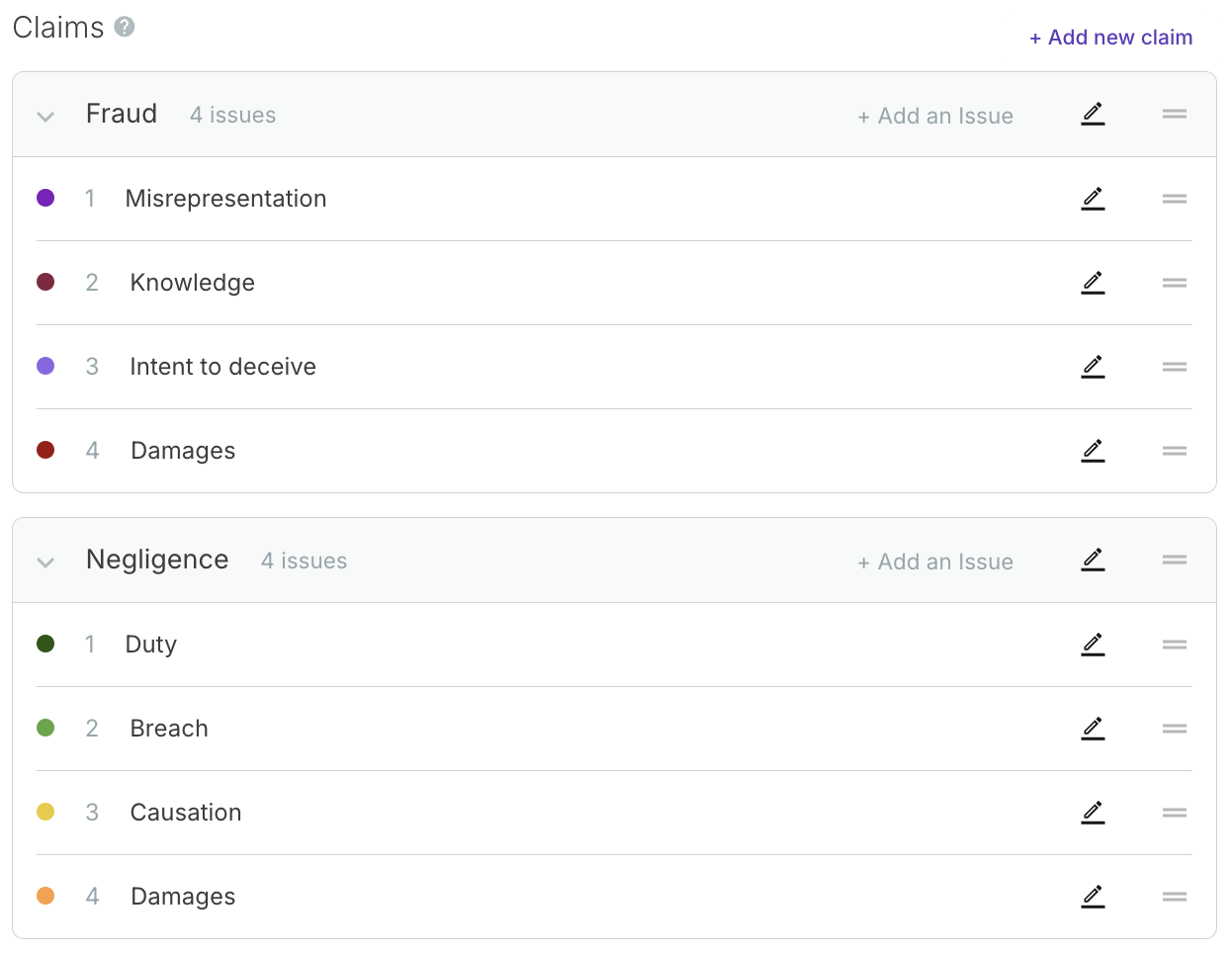Click the orange color dot for Damages
The height and width of the screenshot is (953, 1232).
click(45, 895)
